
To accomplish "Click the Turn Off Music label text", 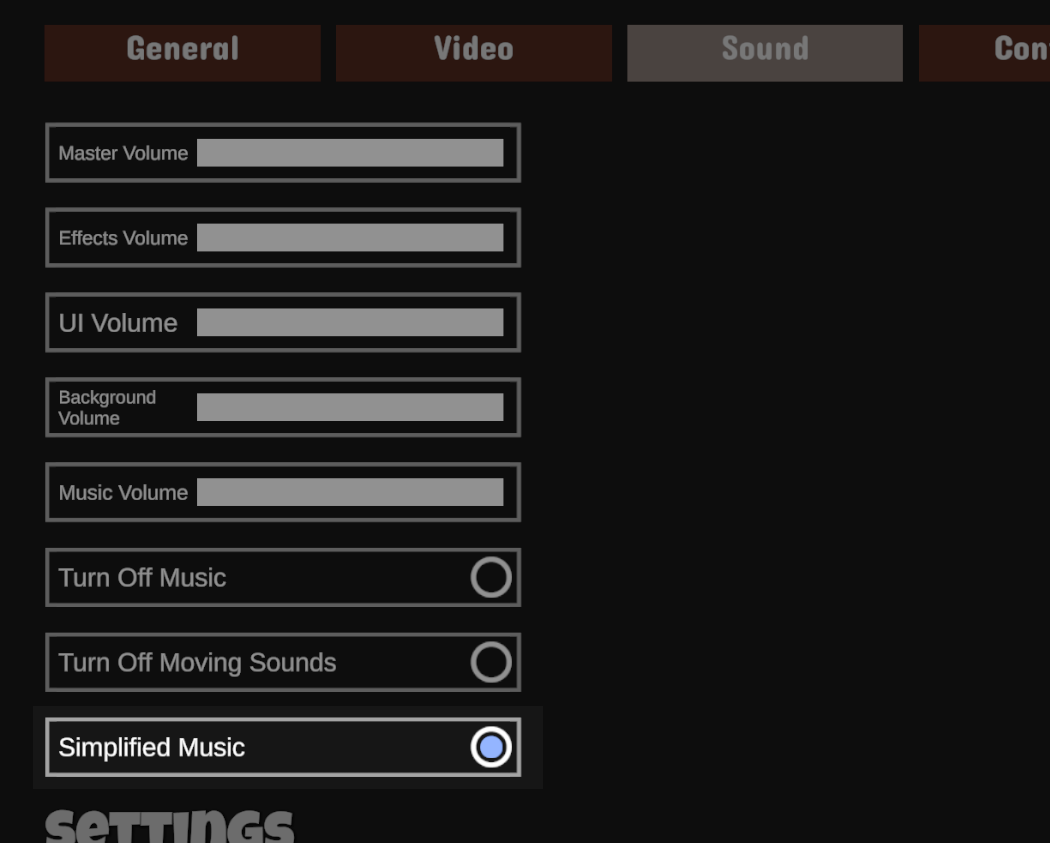I will click(142, 578).
